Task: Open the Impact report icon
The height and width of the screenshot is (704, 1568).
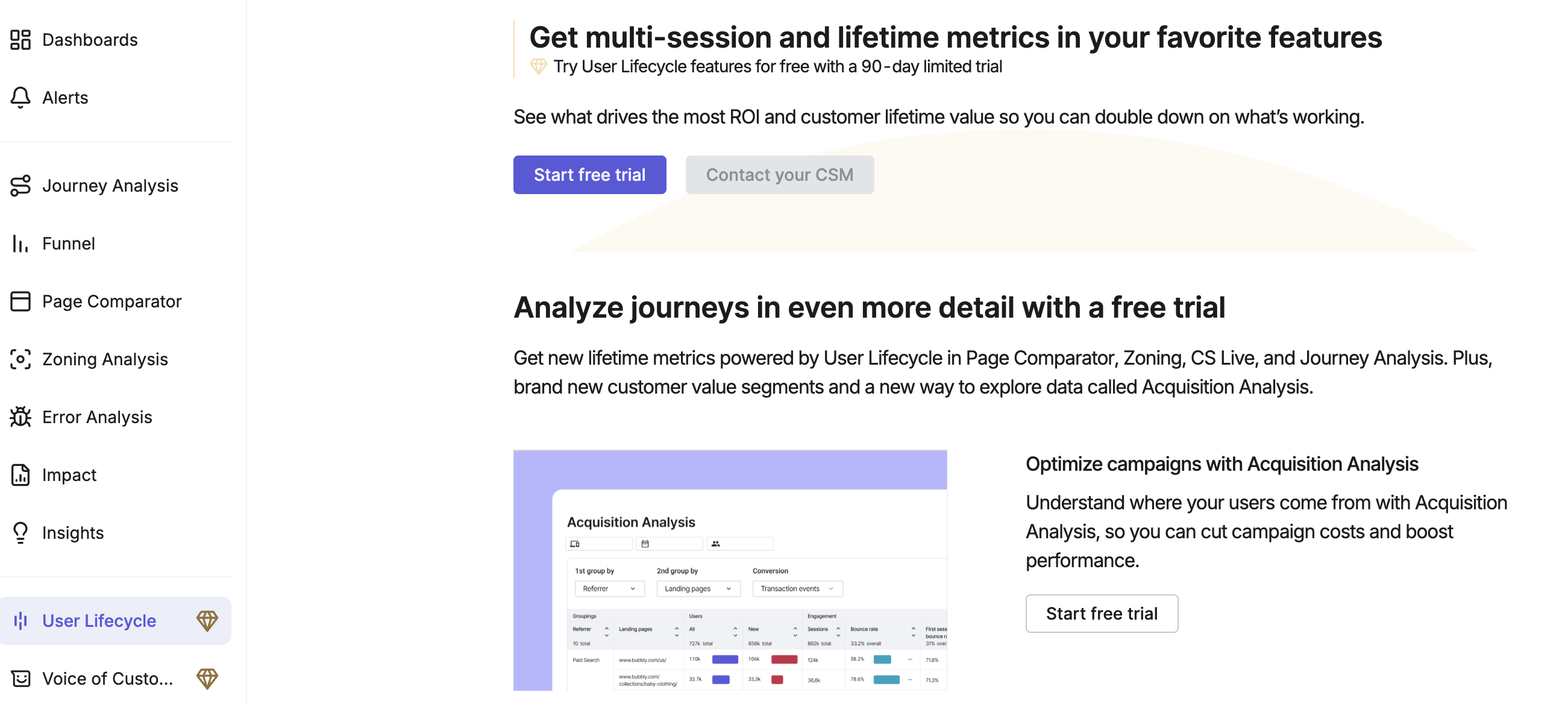Action: [20, 474]
